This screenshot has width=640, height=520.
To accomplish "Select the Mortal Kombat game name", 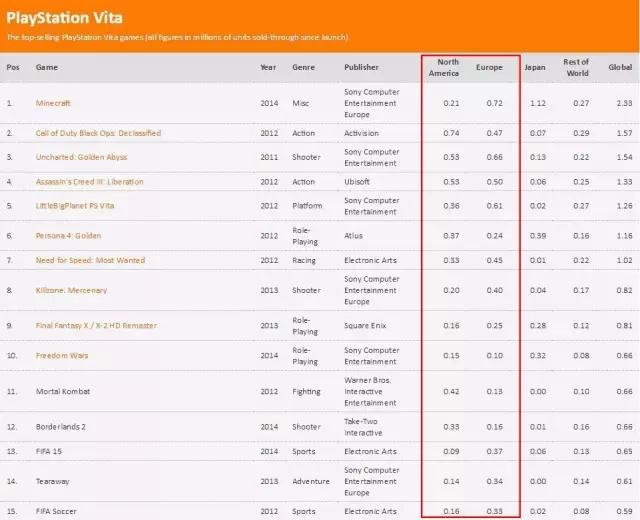I will click(63, 391).
